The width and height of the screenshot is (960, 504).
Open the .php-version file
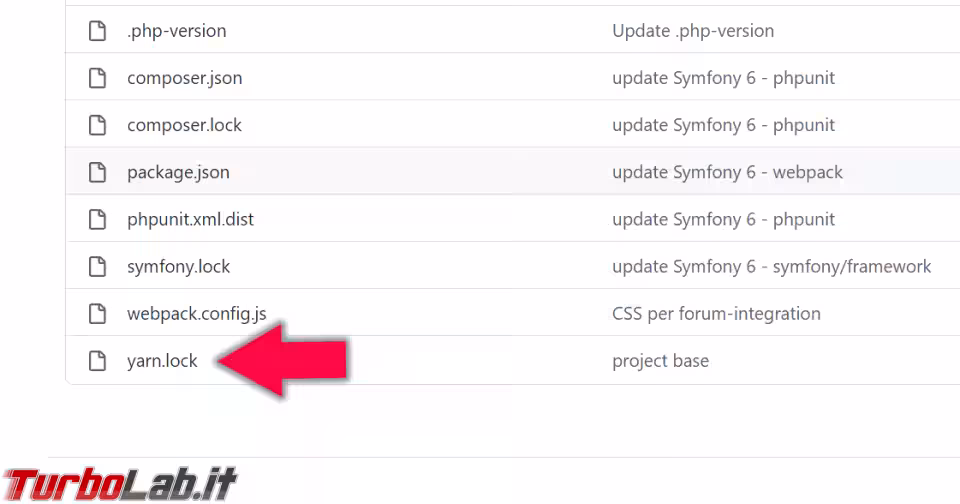[176, 31]
